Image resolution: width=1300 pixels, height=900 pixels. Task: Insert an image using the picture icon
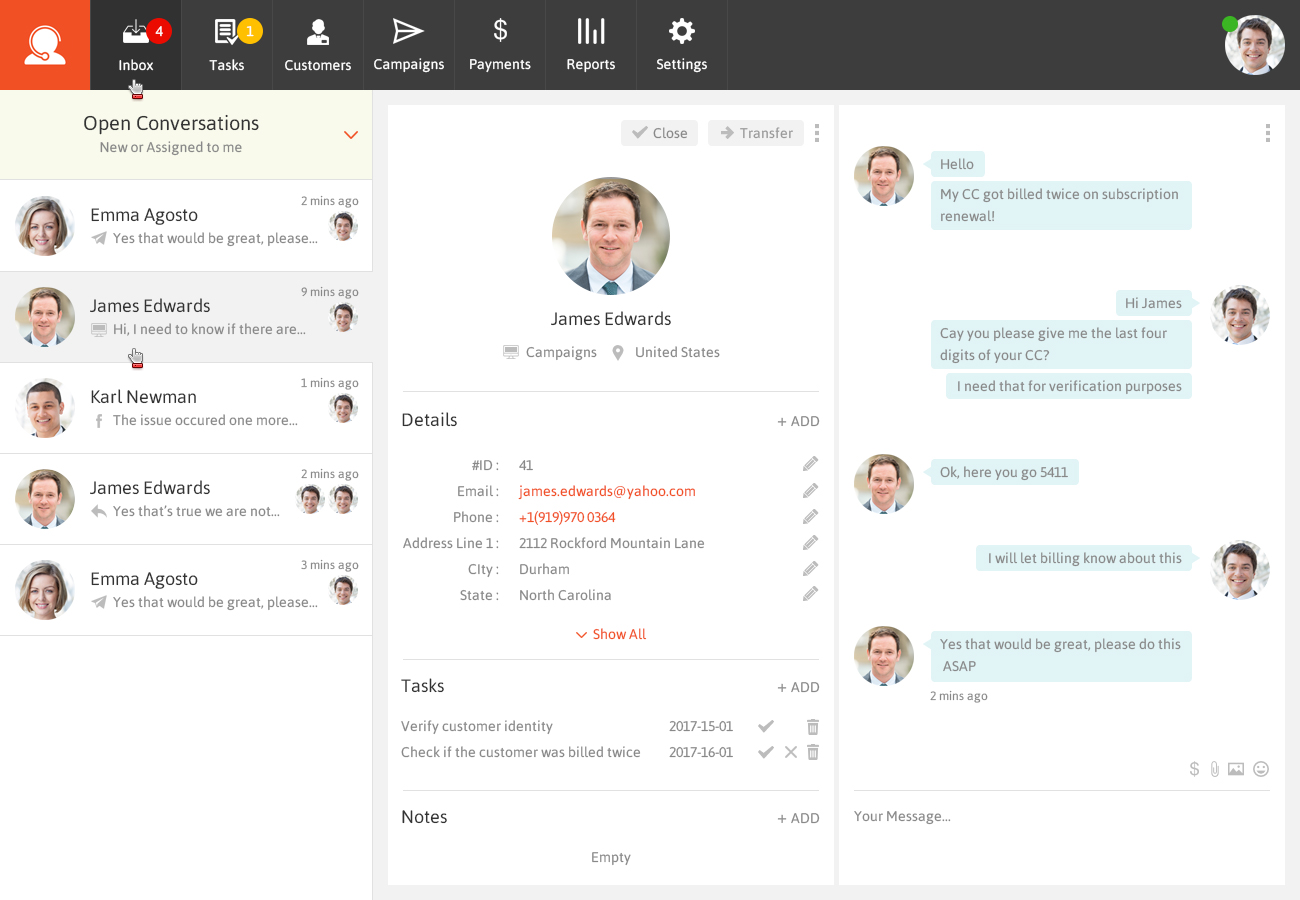(x=1236, y=769)
